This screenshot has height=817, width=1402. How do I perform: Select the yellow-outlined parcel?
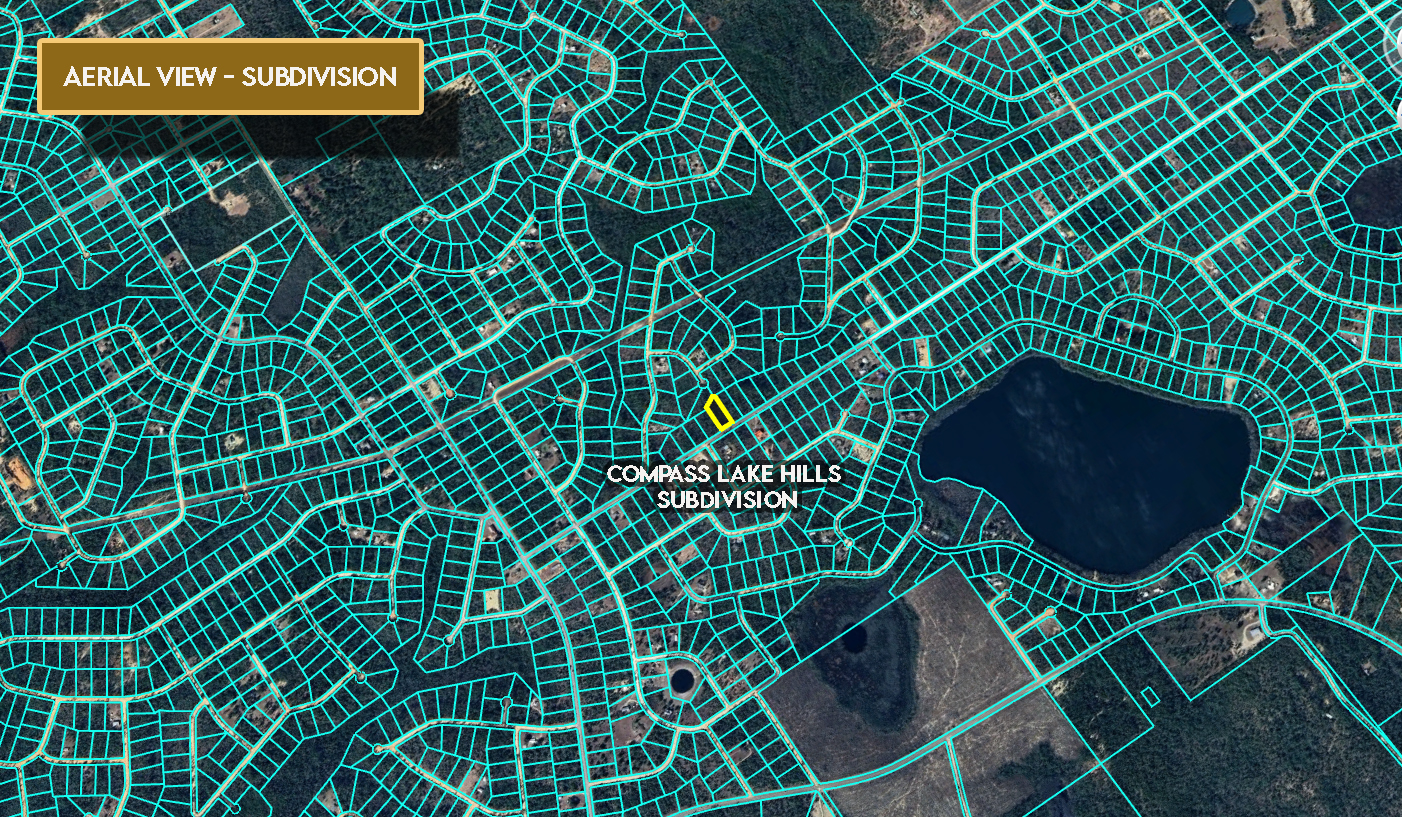[x=719, y=412]
